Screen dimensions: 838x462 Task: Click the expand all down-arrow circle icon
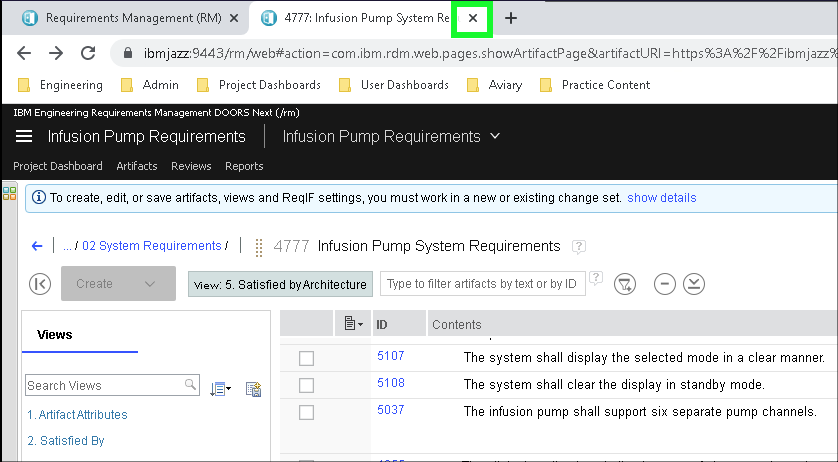click(x=694, y=284)
